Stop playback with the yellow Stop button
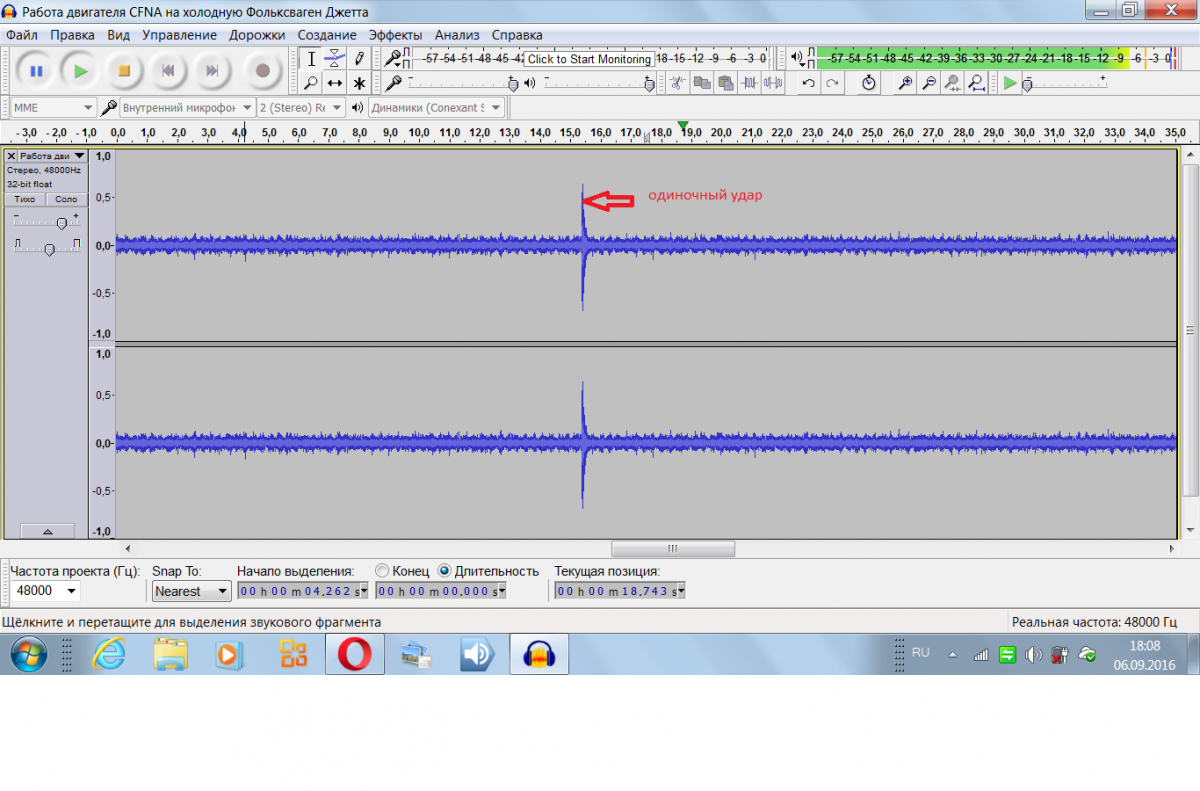 click(x=124, y=71)
